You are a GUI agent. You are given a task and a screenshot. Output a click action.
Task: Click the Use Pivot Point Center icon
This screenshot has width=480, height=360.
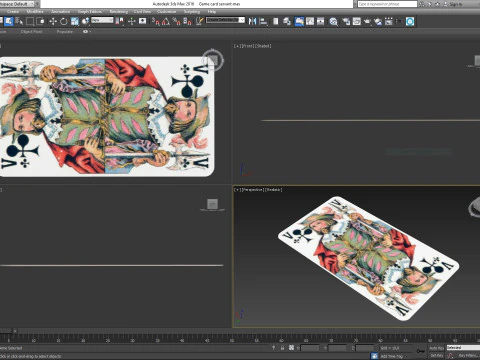[x=119, y=21]
